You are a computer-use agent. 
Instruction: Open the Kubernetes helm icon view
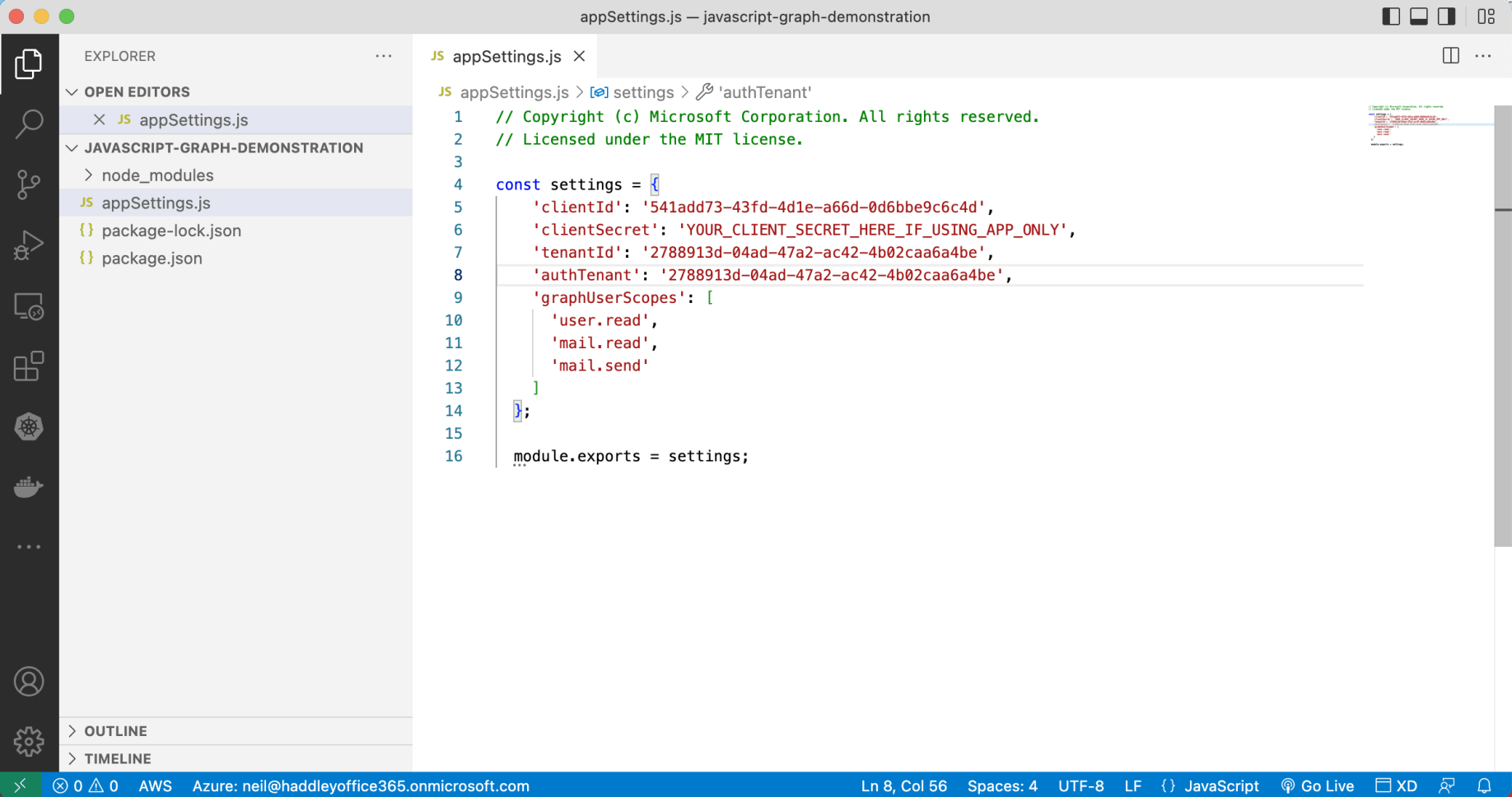pos(29,426)
